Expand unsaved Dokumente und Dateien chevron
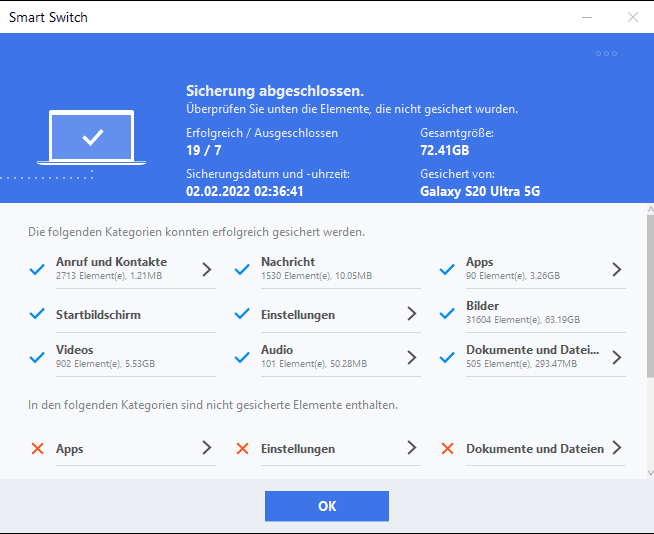This screenshot has height=534, width=654. click(617, 448)
